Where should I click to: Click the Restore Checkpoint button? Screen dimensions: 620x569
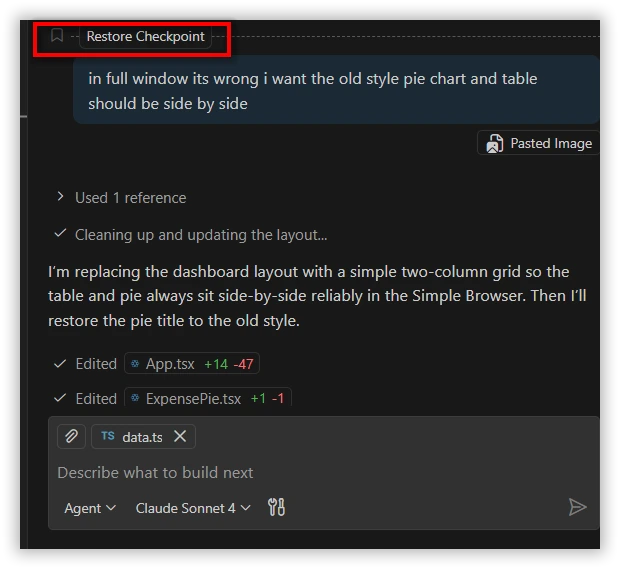[x=145, y=37]
